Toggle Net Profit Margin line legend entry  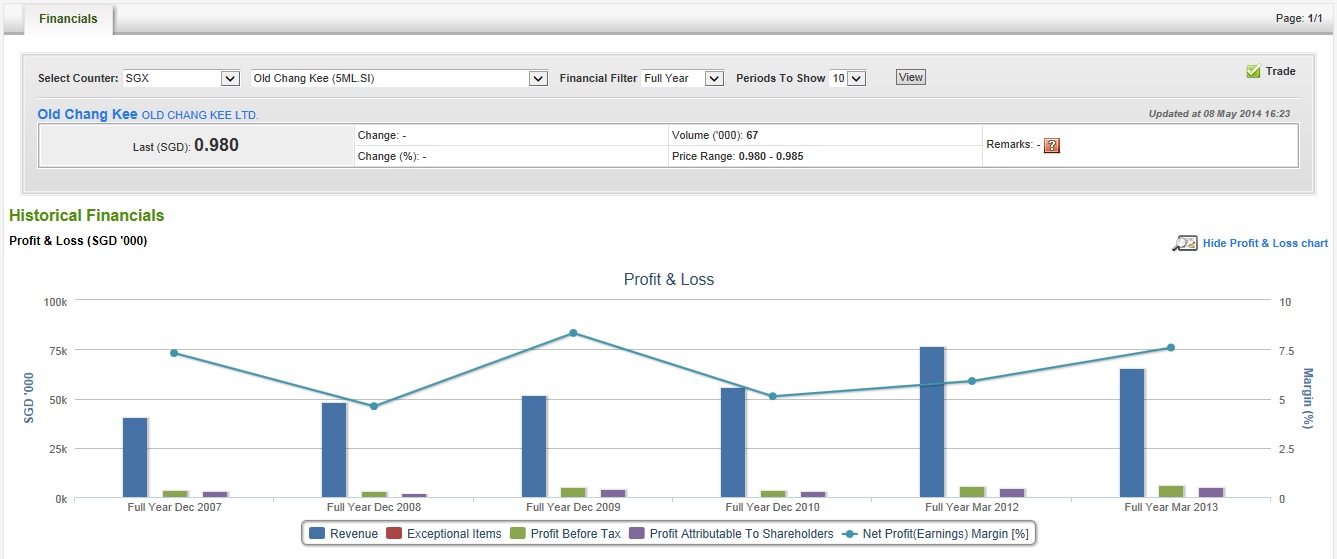click(x=935, y=534)
